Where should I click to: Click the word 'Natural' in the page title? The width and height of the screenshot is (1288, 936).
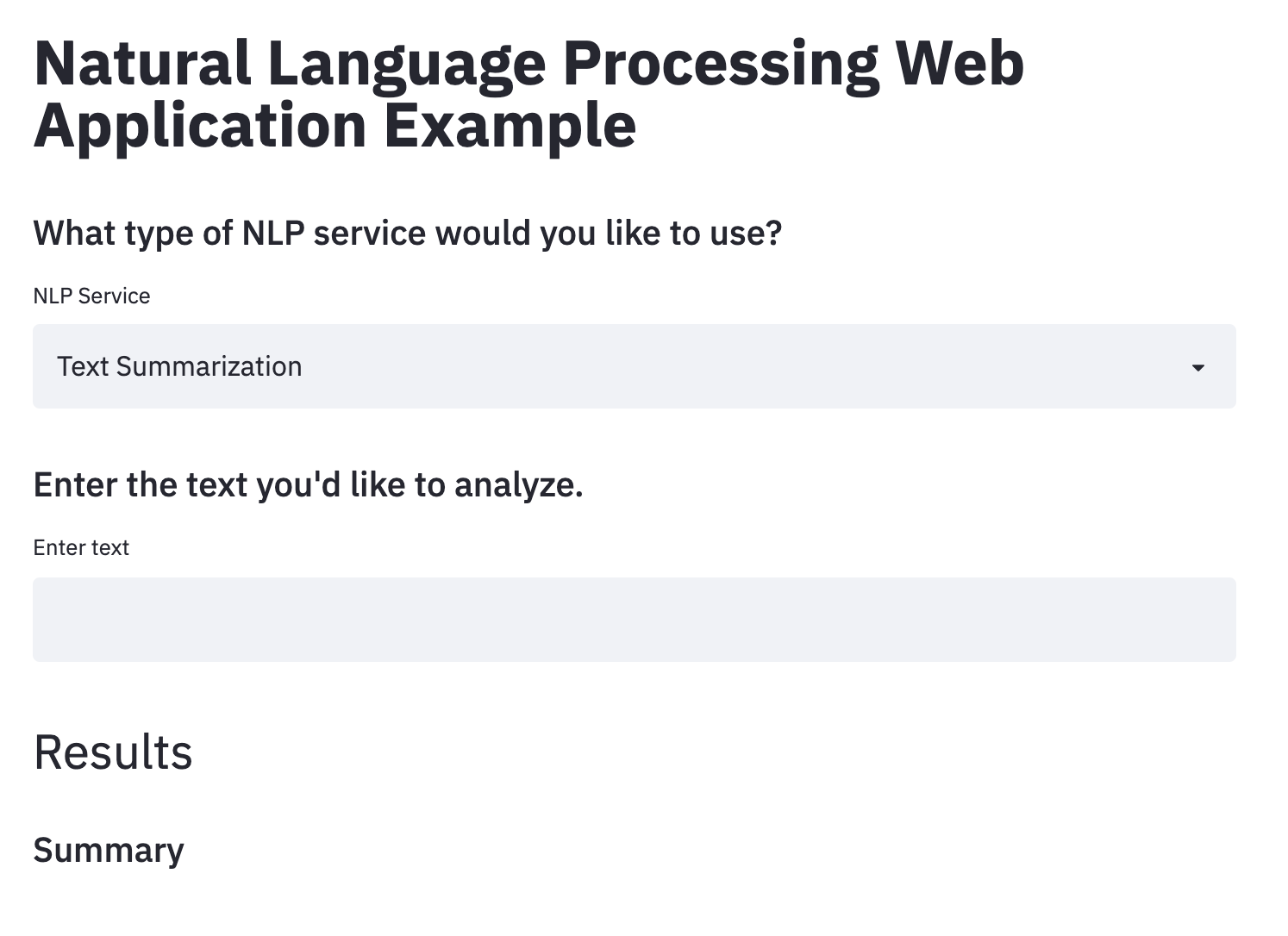point(142,64)
